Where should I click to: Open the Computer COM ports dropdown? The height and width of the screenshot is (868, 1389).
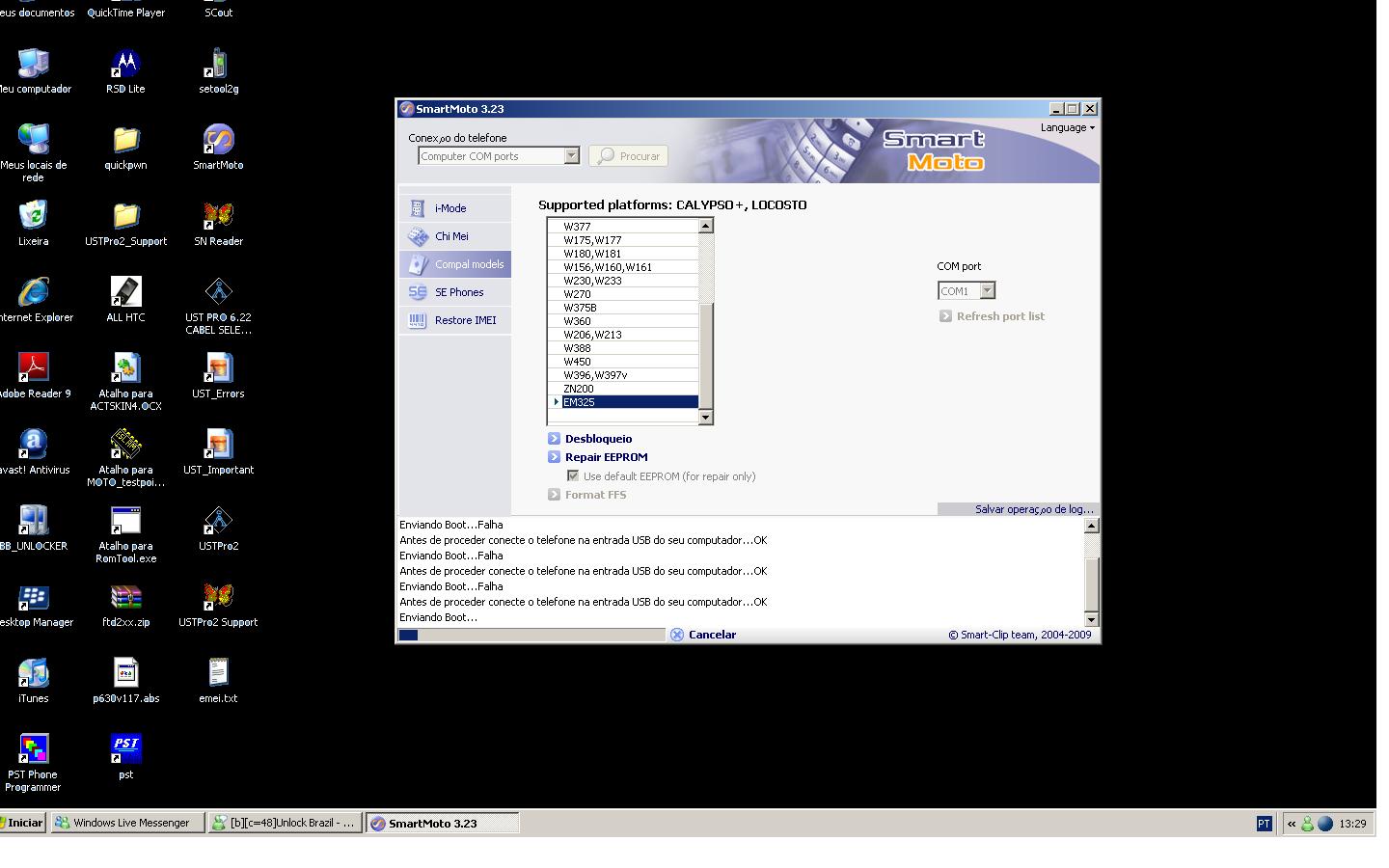click(x=571, y=156)
